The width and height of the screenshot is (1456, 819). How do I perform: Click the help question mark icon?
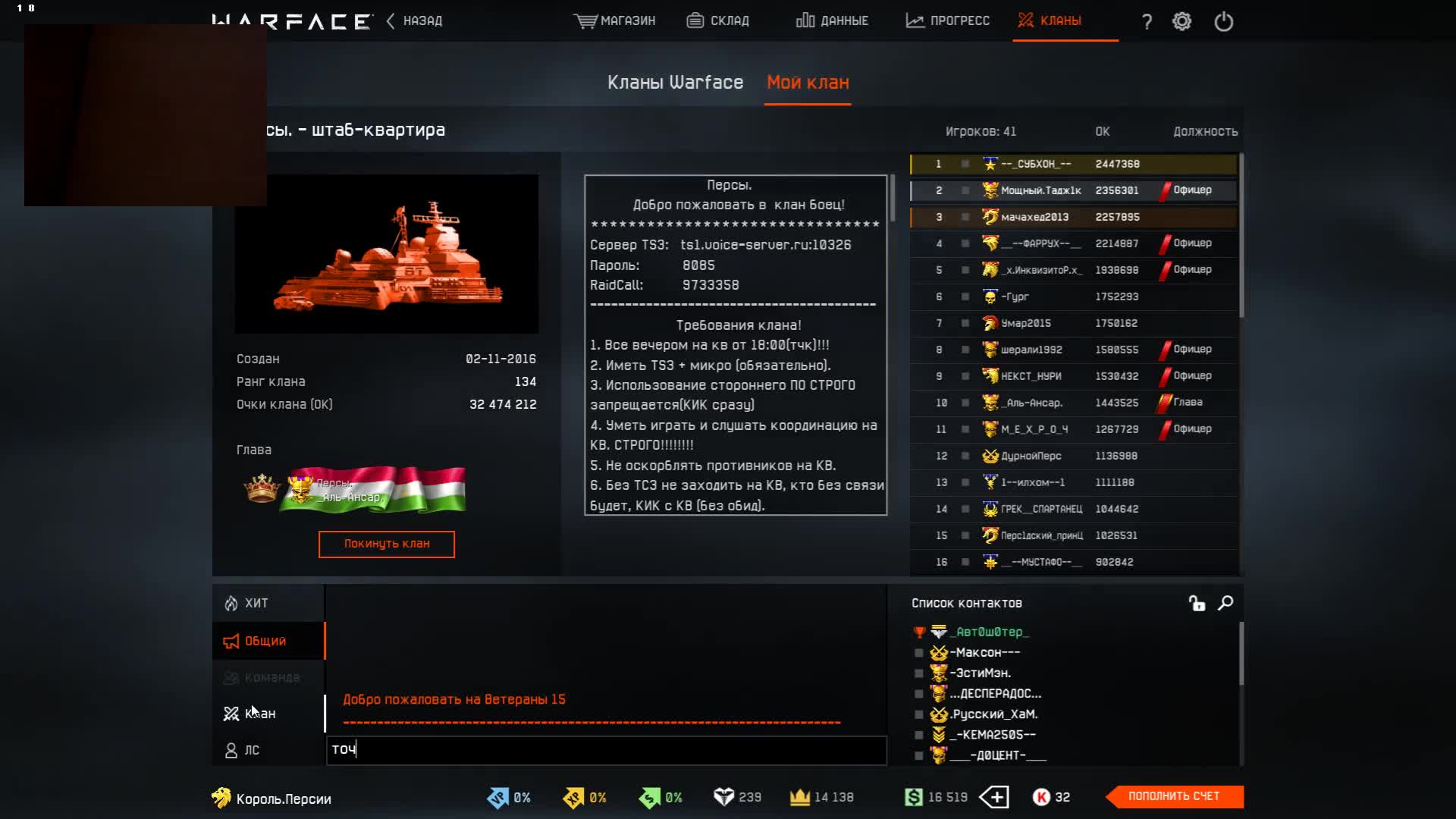click(x=1147, y=22)
